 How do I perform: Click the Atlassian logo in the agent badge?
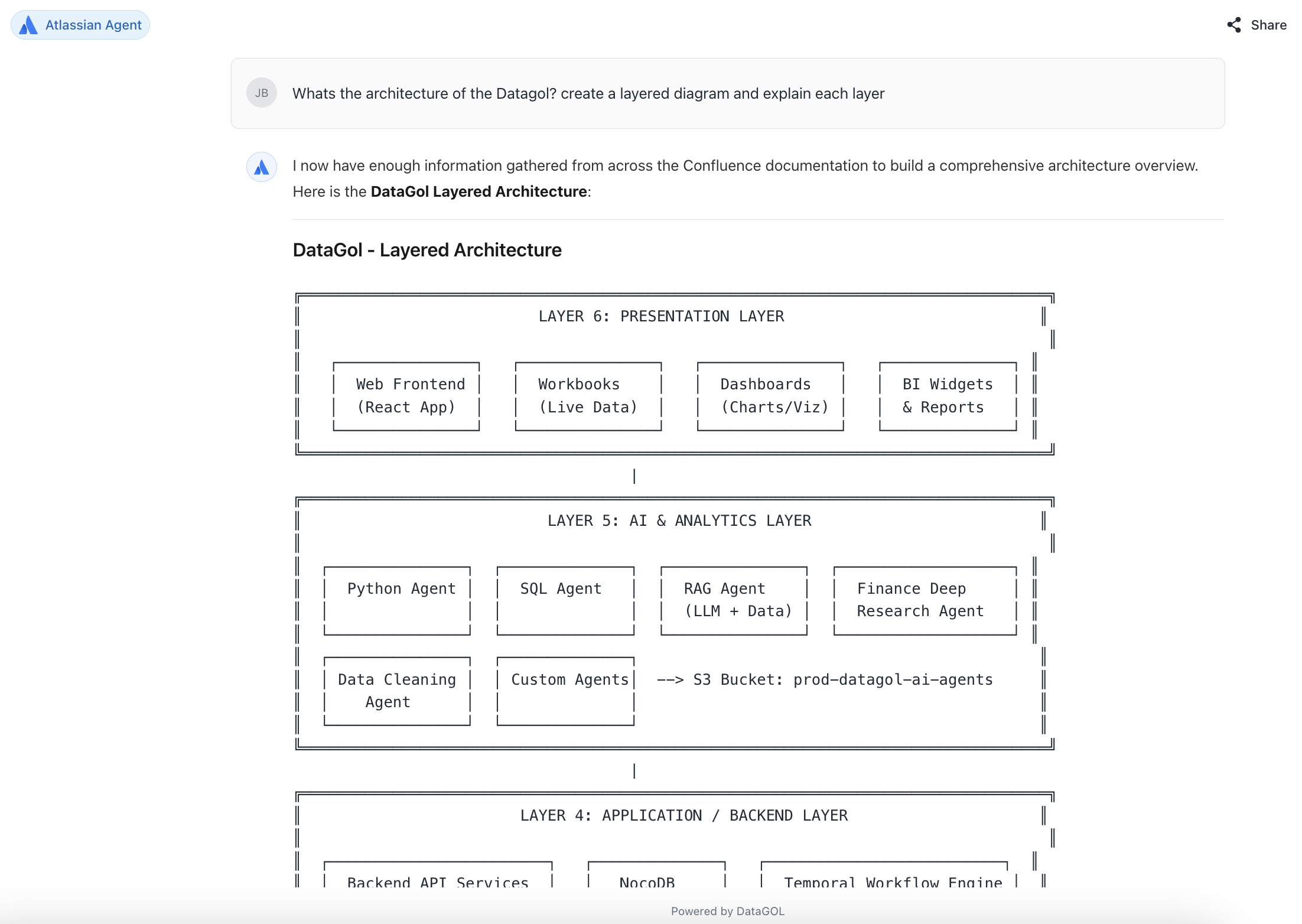point(28,25)
